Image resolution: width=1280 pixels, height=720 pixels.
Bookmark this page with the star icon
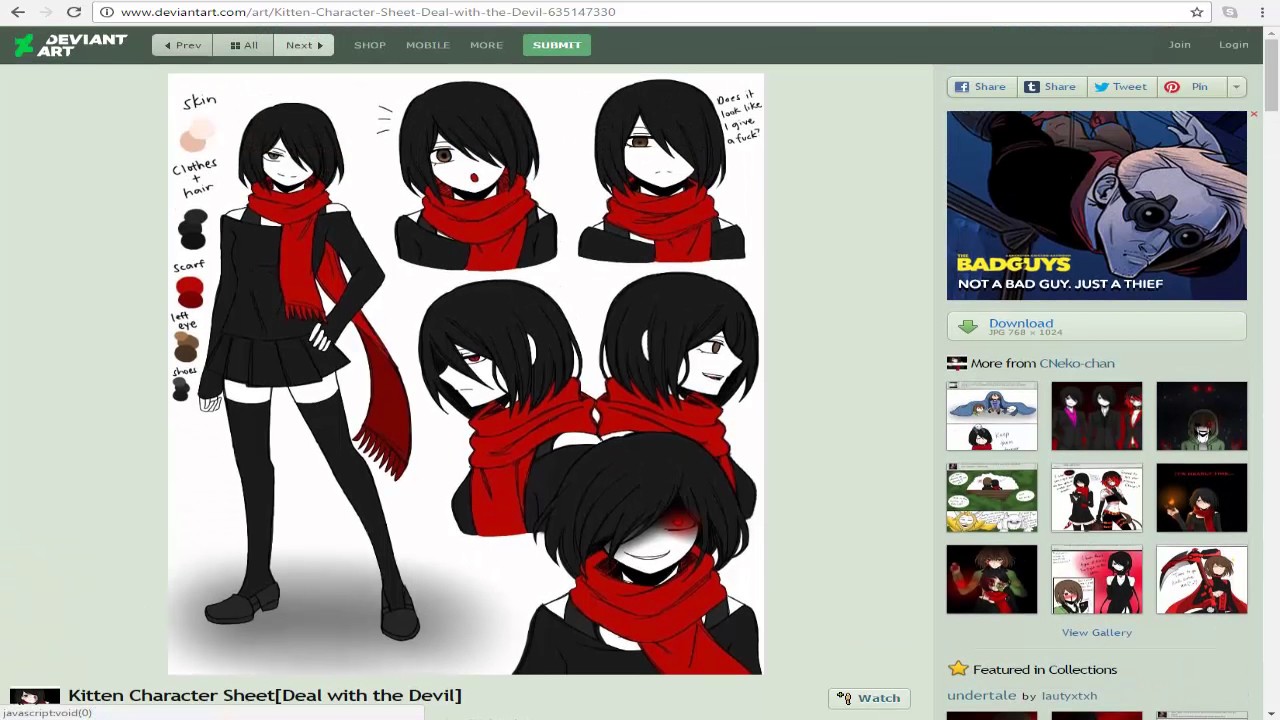[x=1197, y=12]
